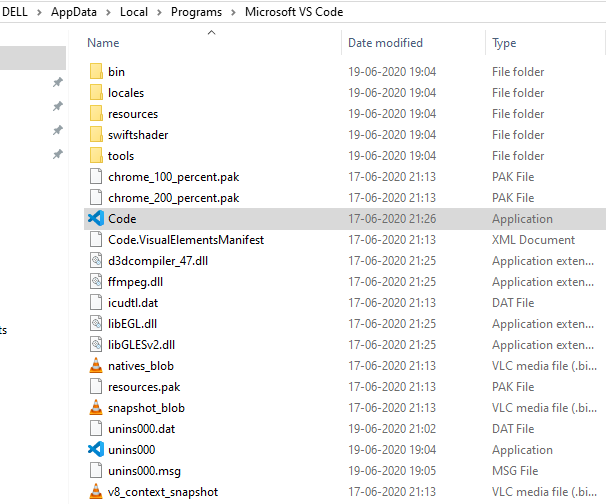
Task: Select unins000.dat file name
Action: 141,429
